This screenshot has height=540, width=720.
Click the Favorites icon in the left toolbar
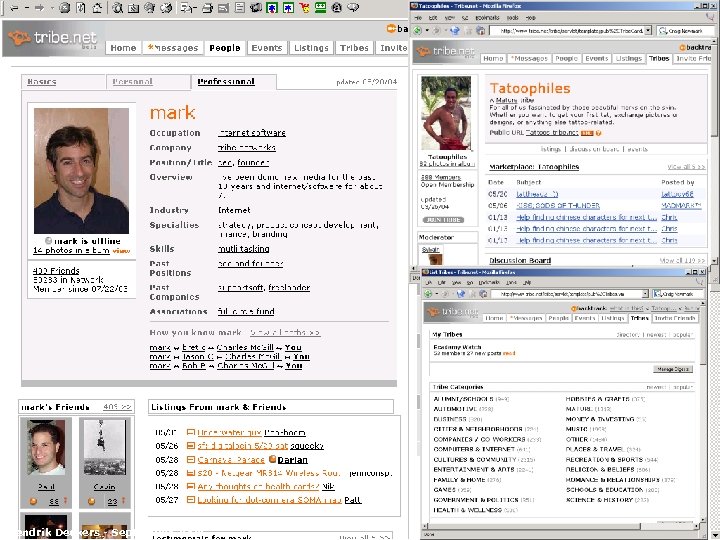point(134,7)
